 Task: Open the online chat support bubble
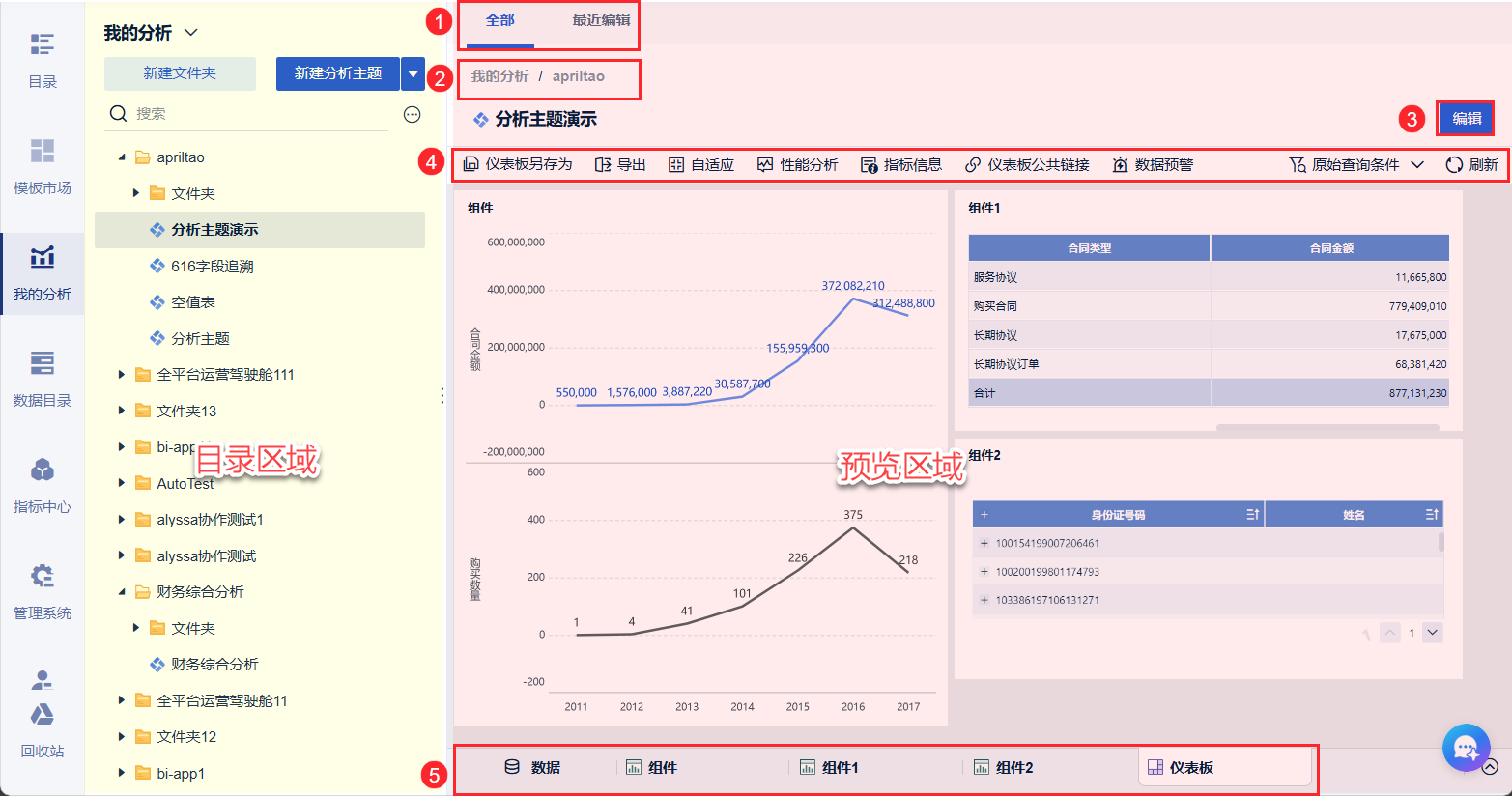(x=1467, y=748)
